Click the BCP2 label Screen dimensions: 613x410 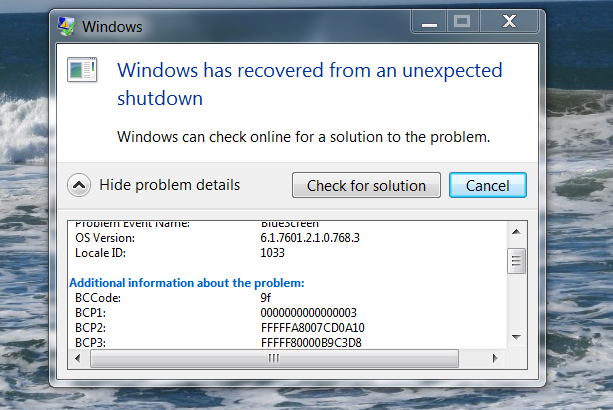click(90, 328)
